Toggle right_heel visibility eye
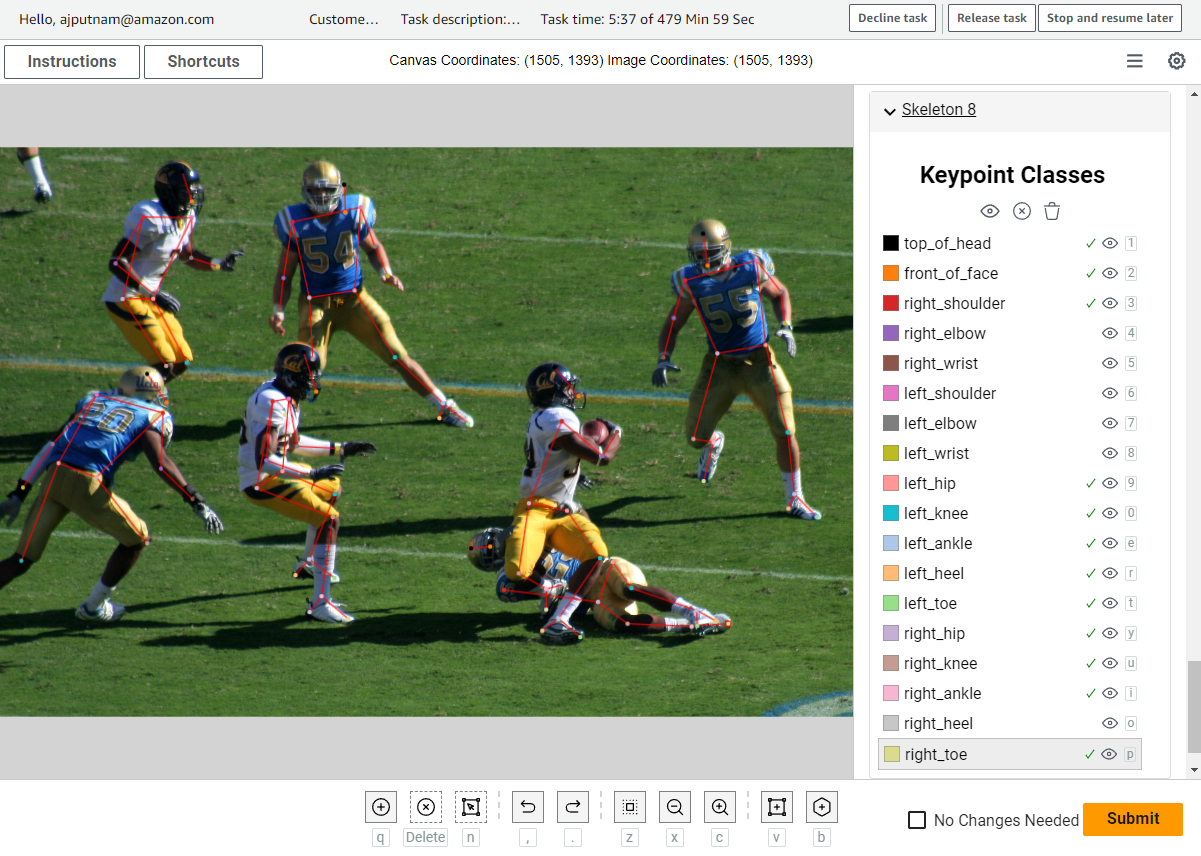The height and width of the screenshot is (856, 1201). point(1109,723)
